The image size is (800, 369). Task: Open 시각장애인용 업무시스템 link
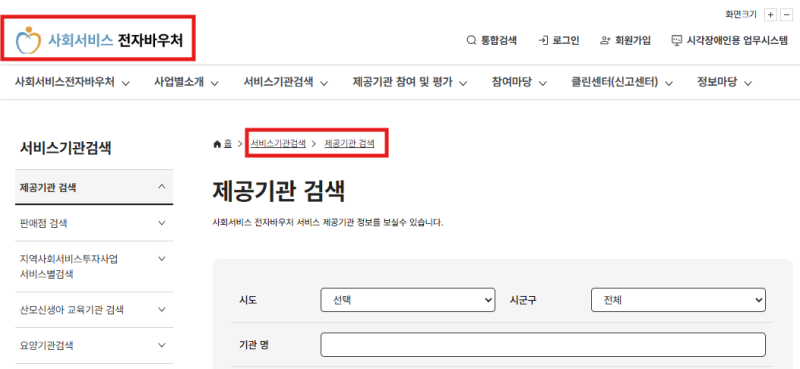tap(730, 40)
